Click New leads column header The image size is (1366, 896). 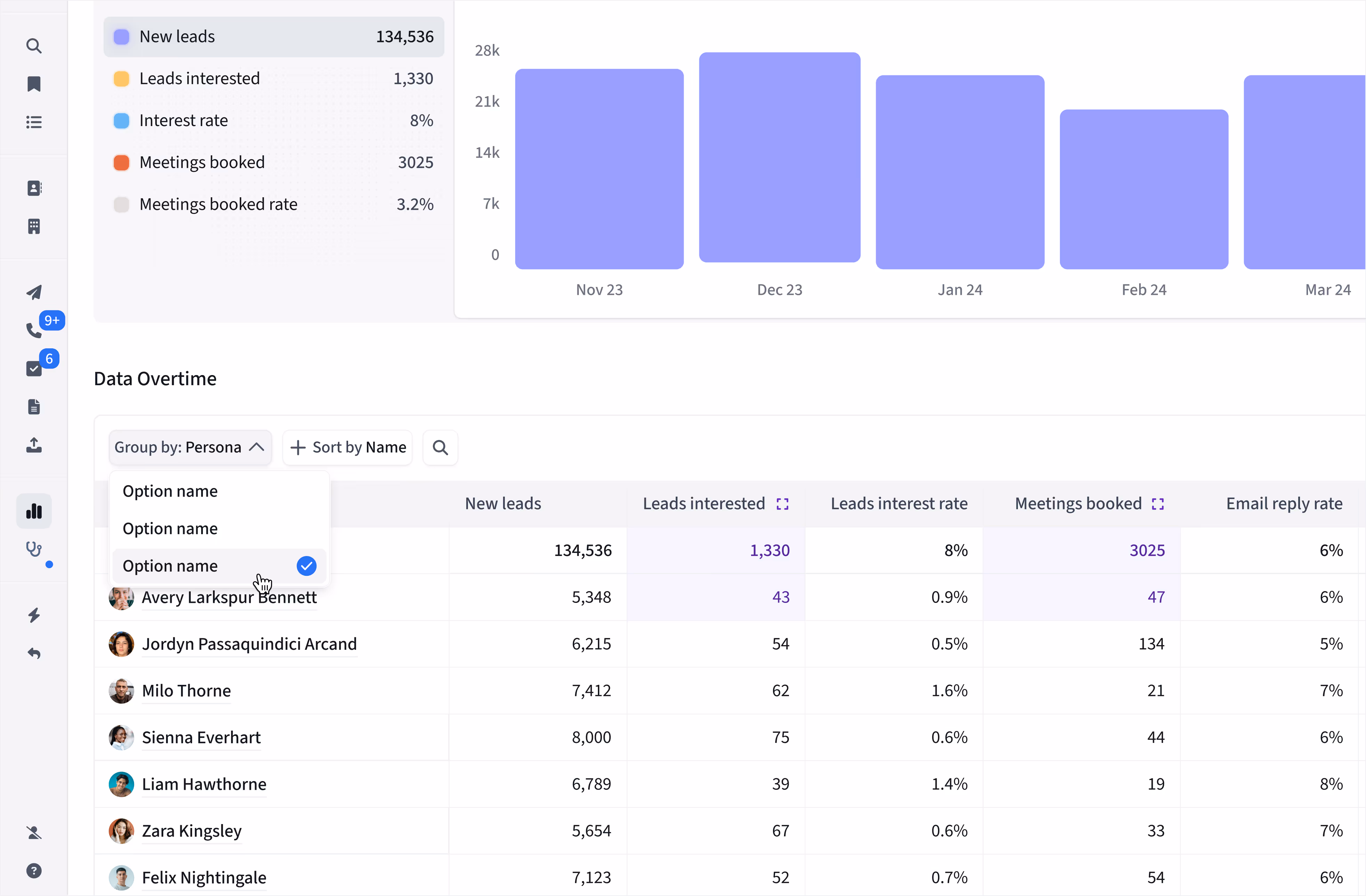503,504
